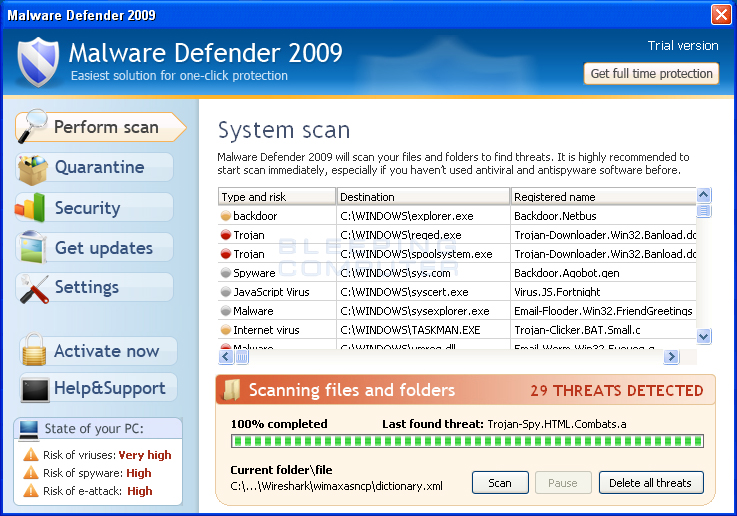Close the Malware Defender 2009 window
Image resolution: width=737 pixels, height=516 pixels.
pyautogui.click(x=721, y=15)
